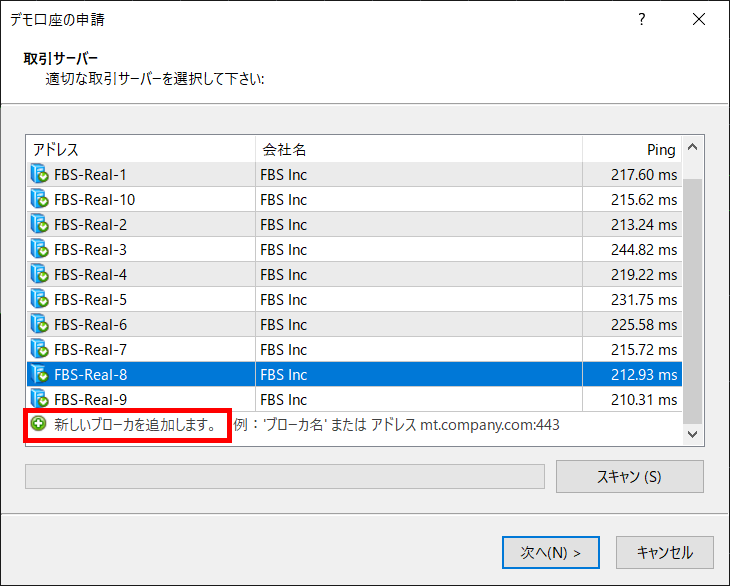The width and height of the screenshot is (730, 586).
Task: Click the FBS-Real-2 server icon
Action: (40, 224)
